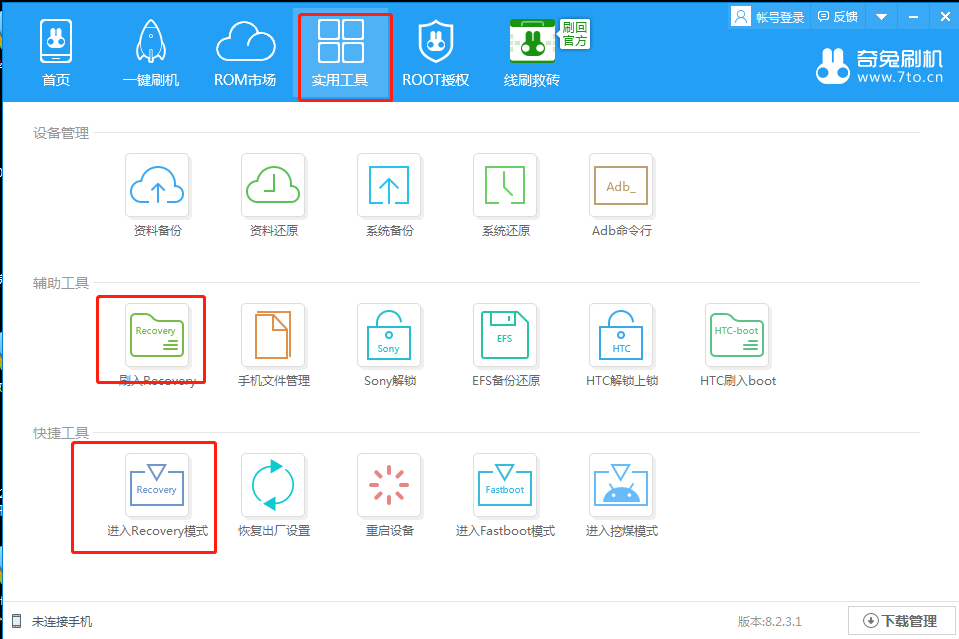959x639 pixels.
Task: Minimize the 奇兔刷机 window
Action: 913,17
